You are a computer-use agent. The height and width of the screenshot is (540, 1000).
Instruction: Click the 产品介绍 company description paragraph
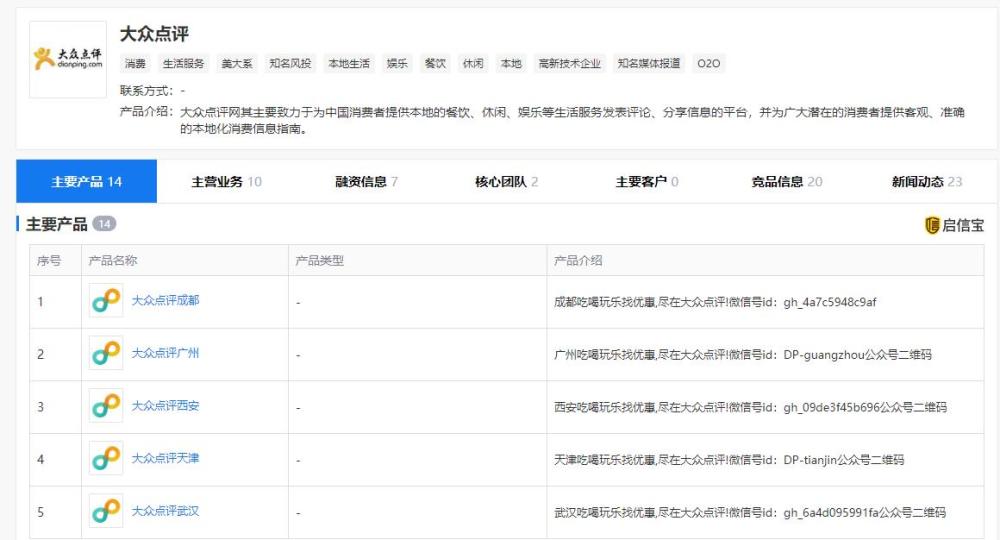point(572,120)
